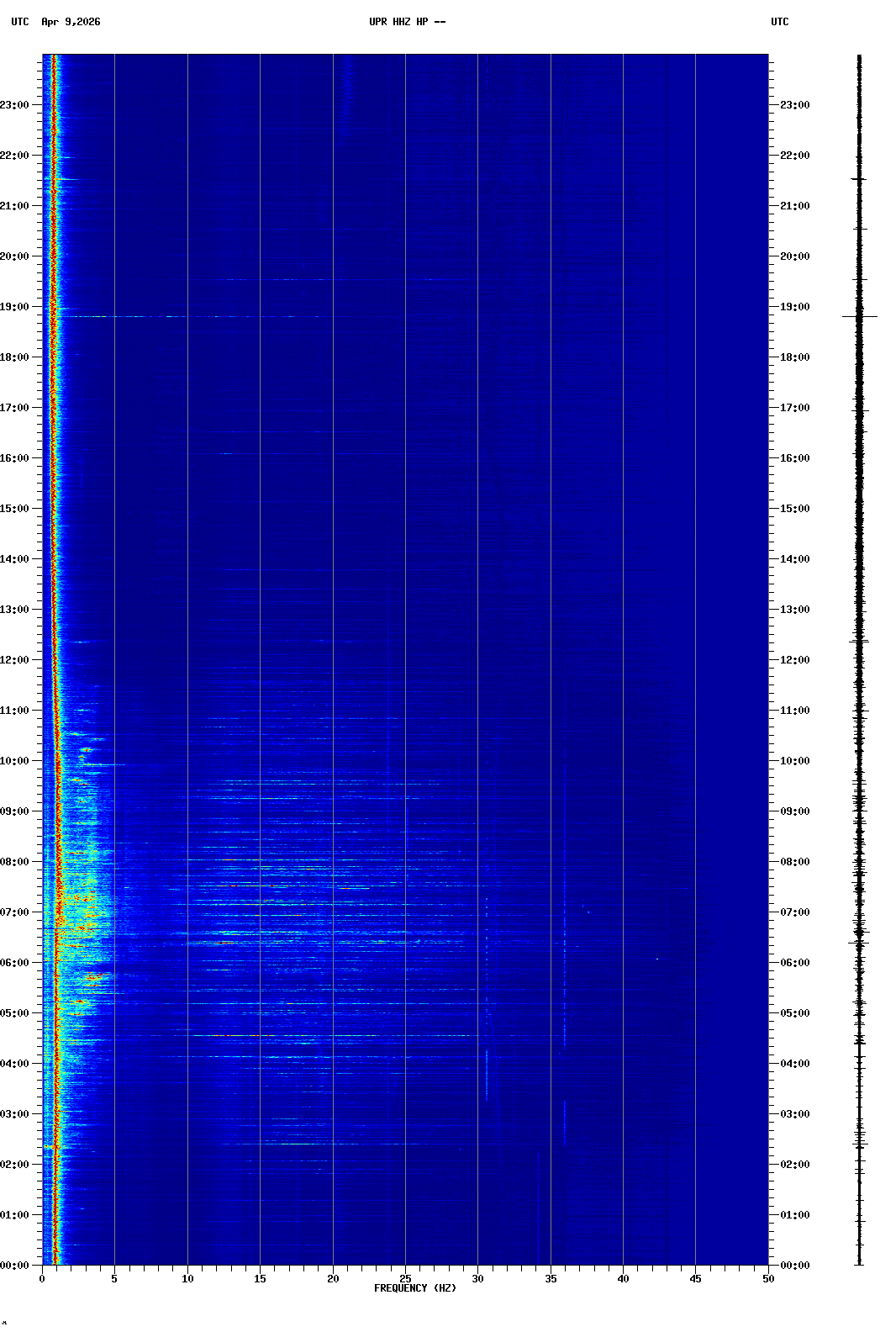Click the 04:00 label on left axis
This screenshot has width=896, height=1332.
pyautogui.click(x=15, y=1064)
